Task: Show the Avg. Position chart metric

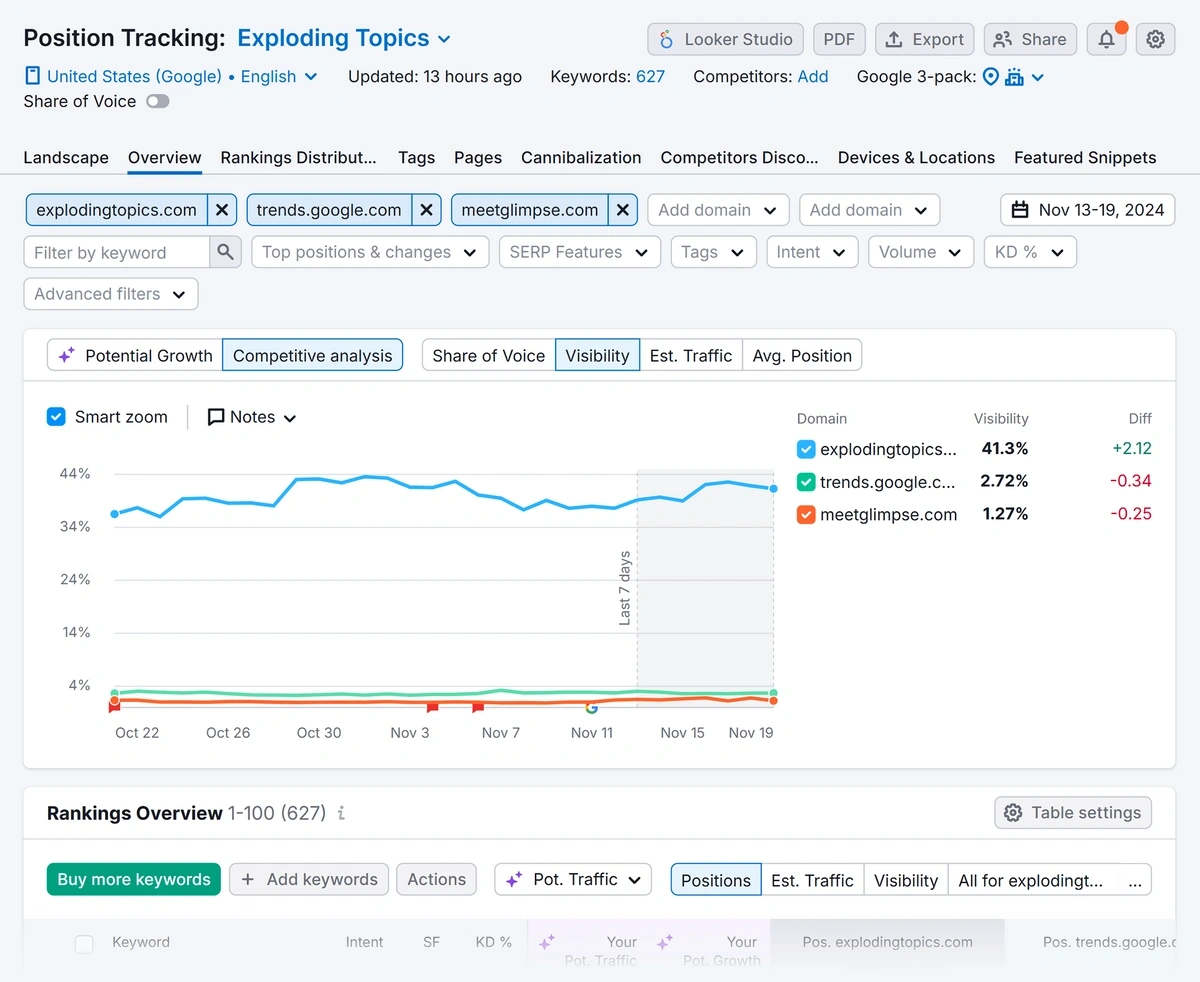Action: pos(802,355)
